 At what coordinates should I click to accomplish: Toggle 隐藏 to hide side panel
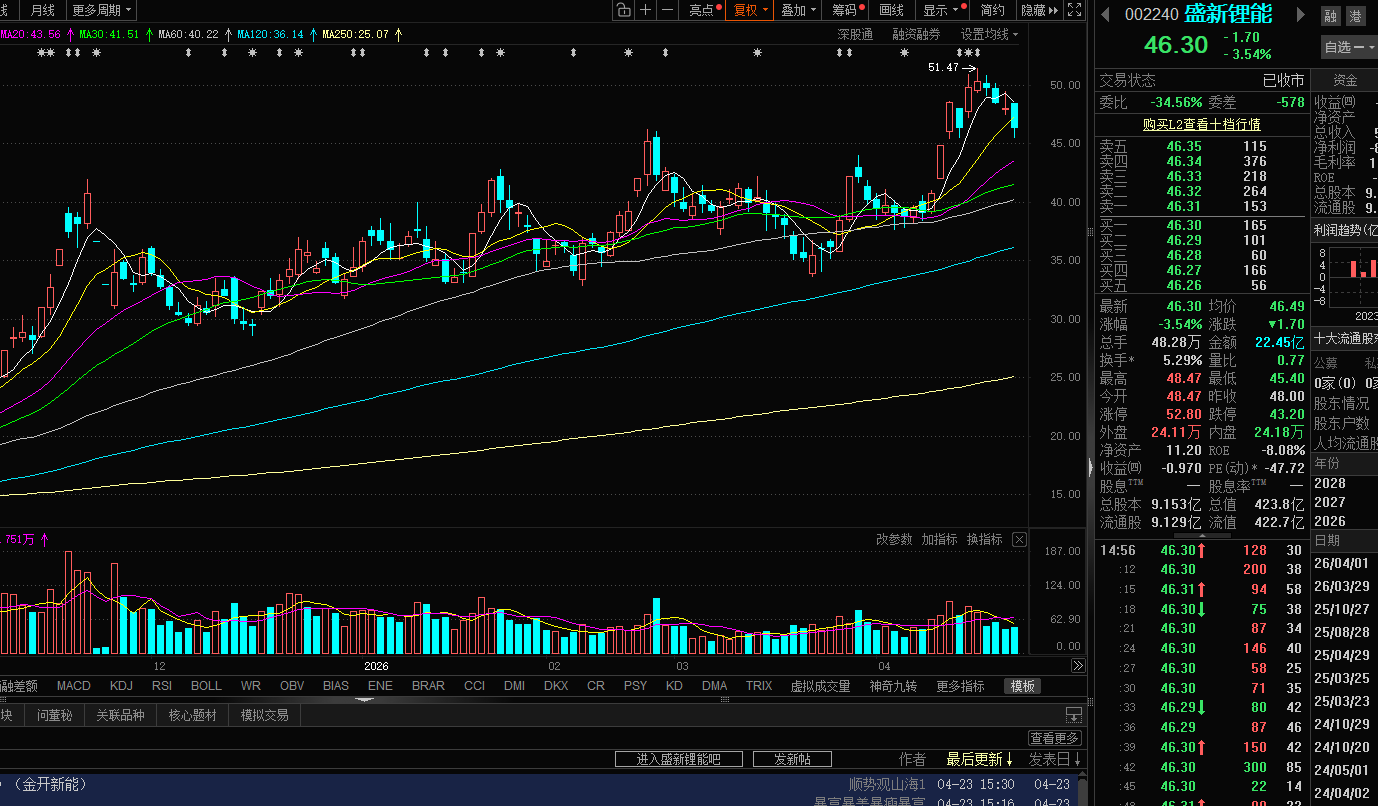coord(1039,10)
